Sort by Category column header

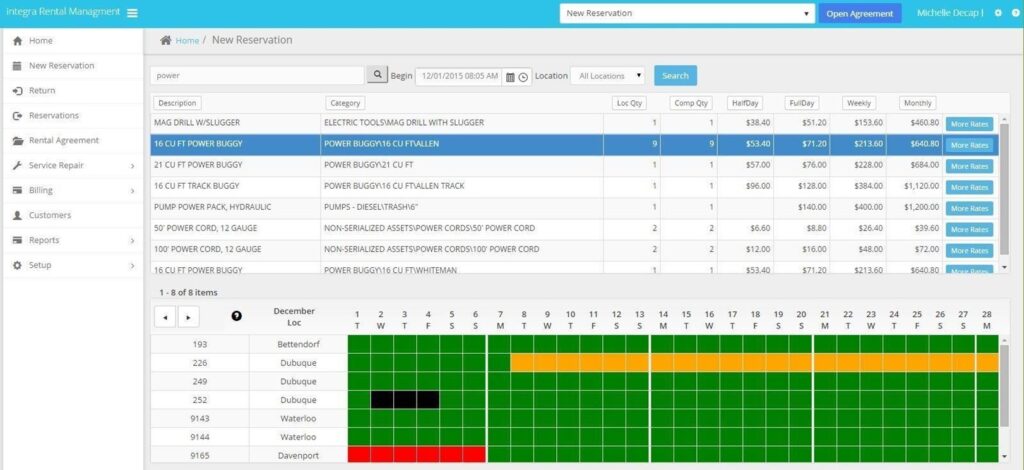pos(345,103)
